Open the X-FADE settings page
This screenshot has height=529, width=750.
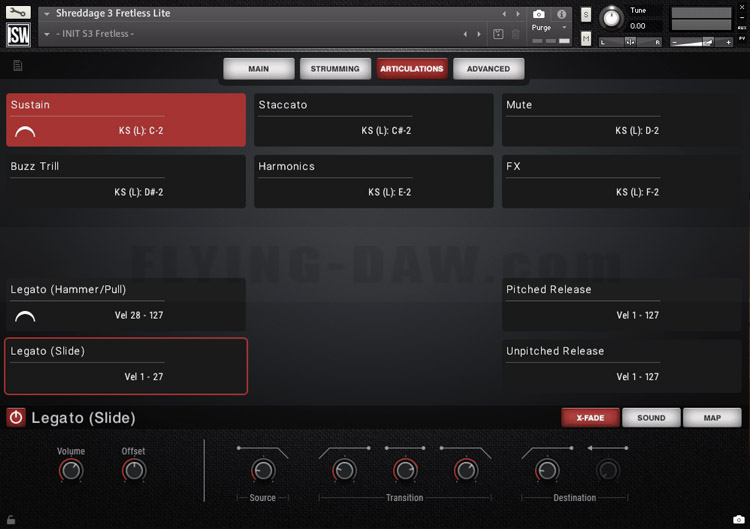pos(590,418)
